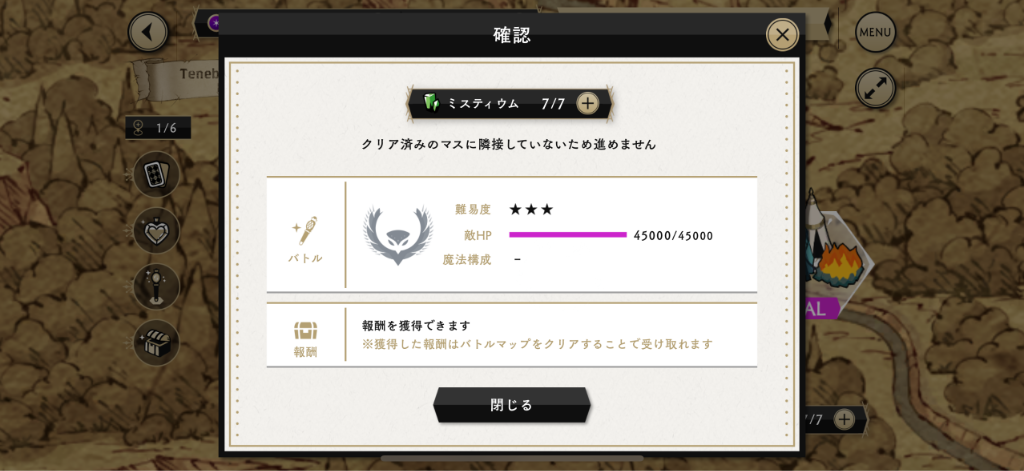This screenshot has width=1024, height=471.
Task: Click the 確認 dialog title
Action: [512, 35]
